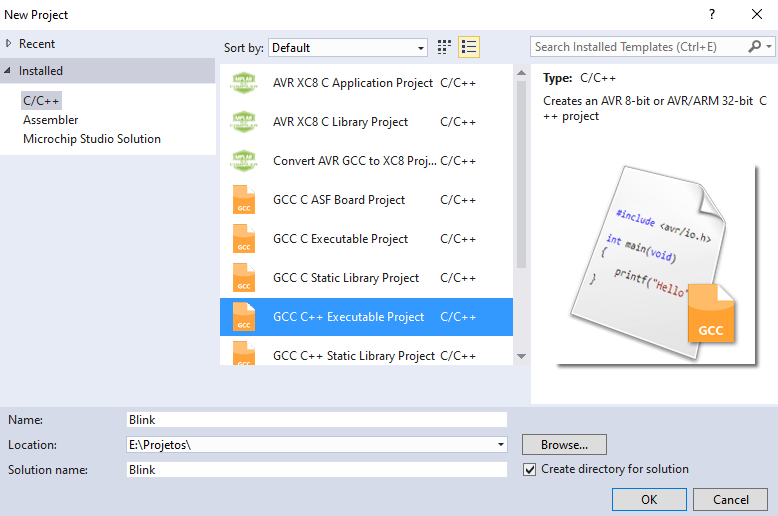This screenshot has height=516, width=778.
Task: Click the GCC C++ Static Library Project icon
Action: point(244,353)
